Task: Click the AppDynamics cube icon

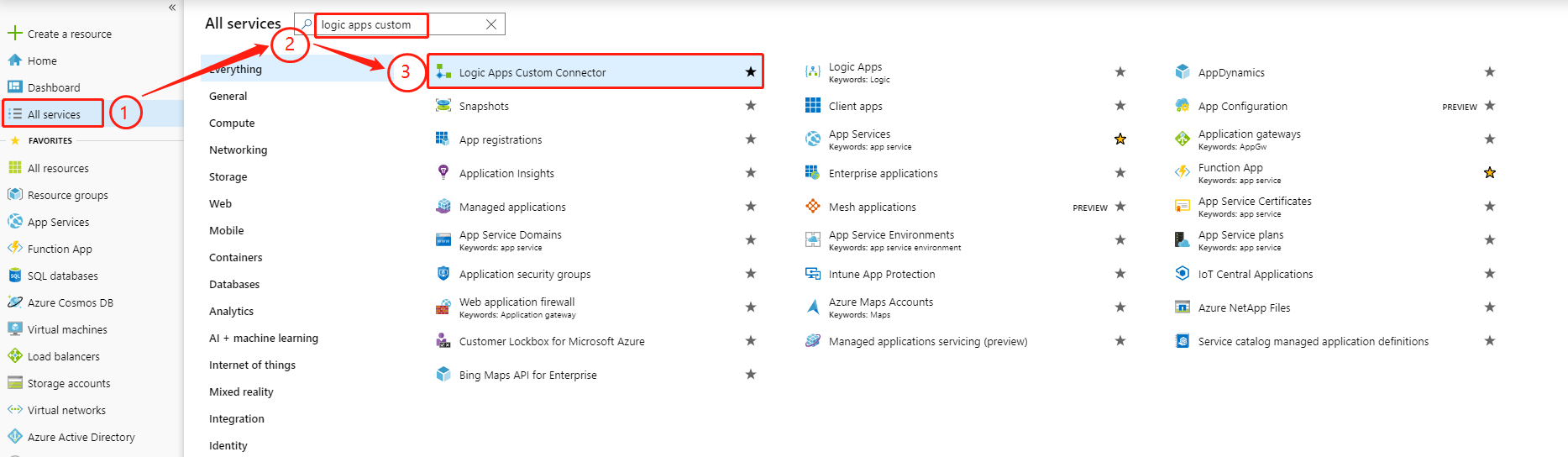Action: [x=1183, y=72]
